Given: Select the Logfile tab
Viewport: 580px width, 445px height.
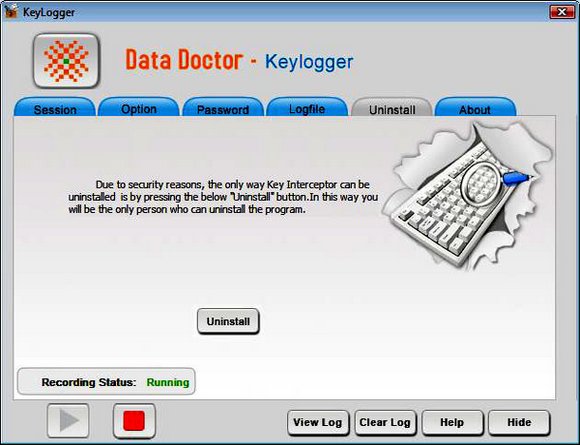Looking at the screenshot, I should [x=307, y=107].
